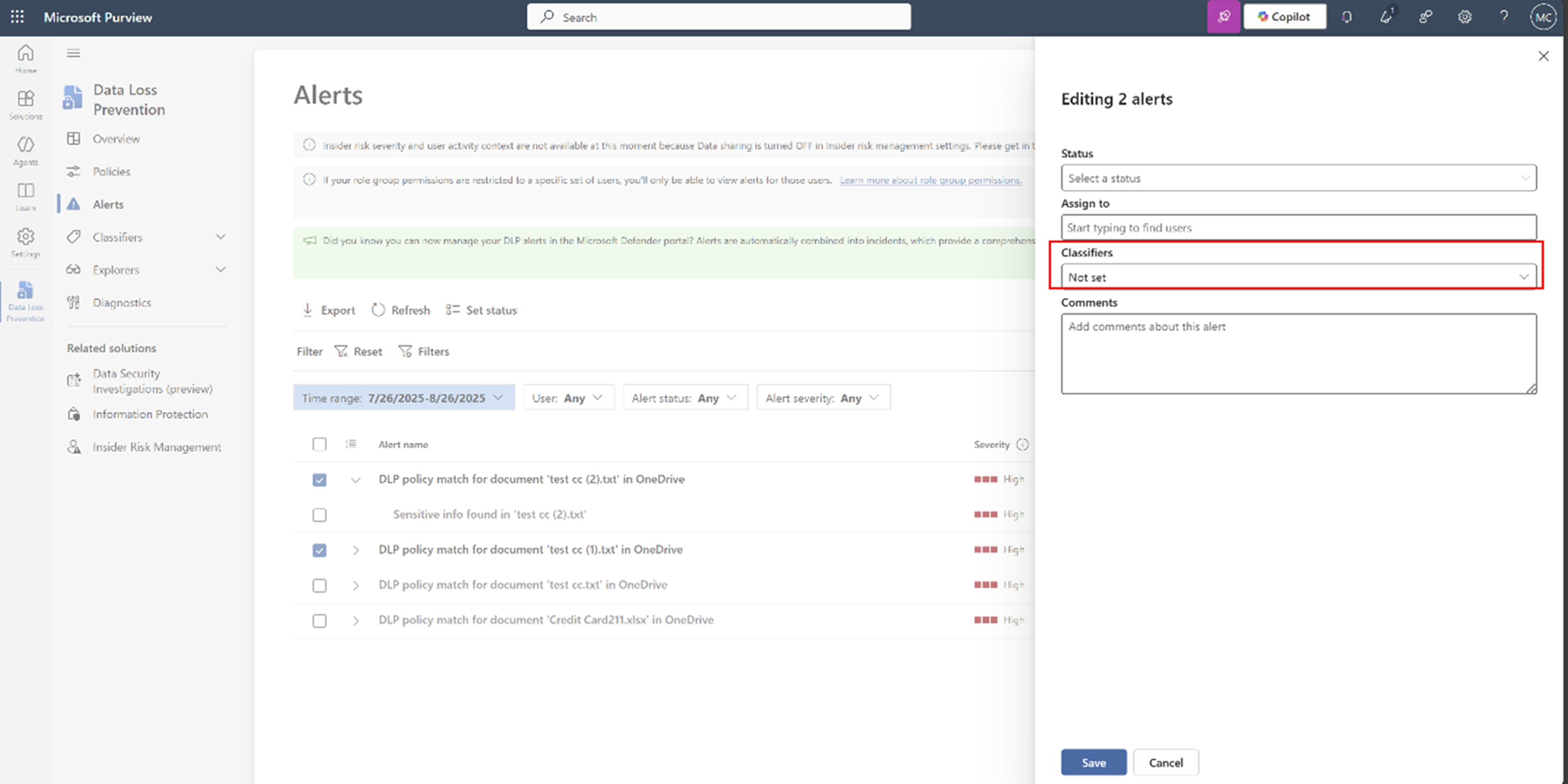Open the Status dropdown
The height and width of the screenshot is (784, 1568).
tap(1298, 178)
